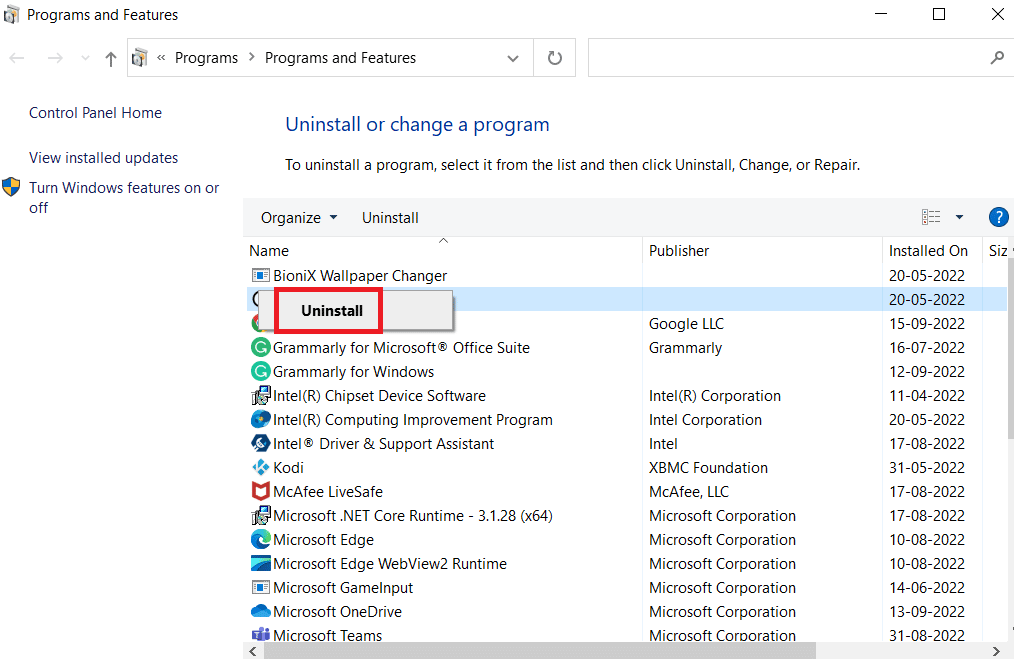Maximize the Programs and Features window
1014x659 pixels.
pos(939,14)
